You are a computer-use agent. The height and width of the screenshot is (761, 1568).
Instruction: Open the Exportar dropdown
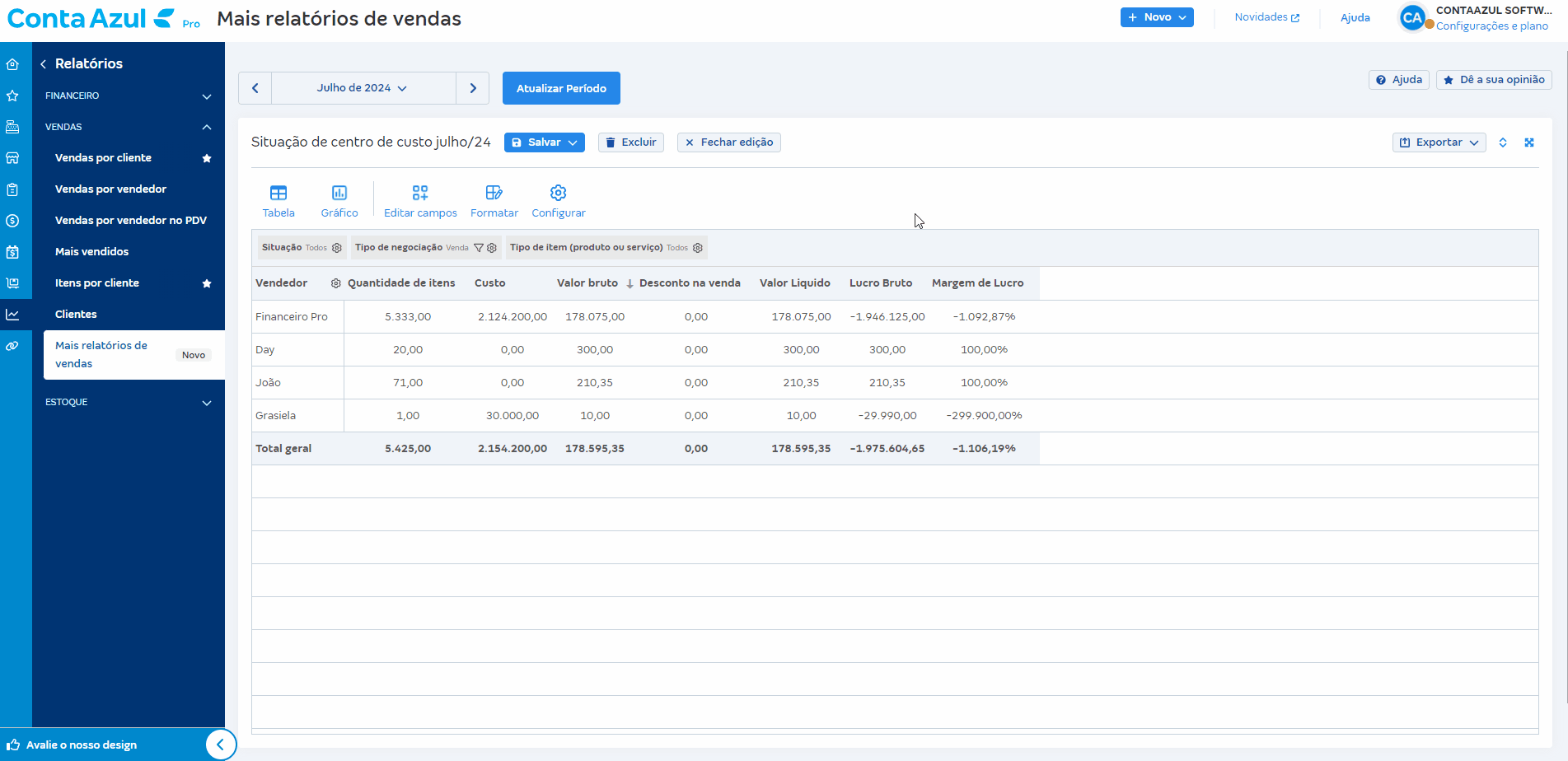pos(1439,142)
